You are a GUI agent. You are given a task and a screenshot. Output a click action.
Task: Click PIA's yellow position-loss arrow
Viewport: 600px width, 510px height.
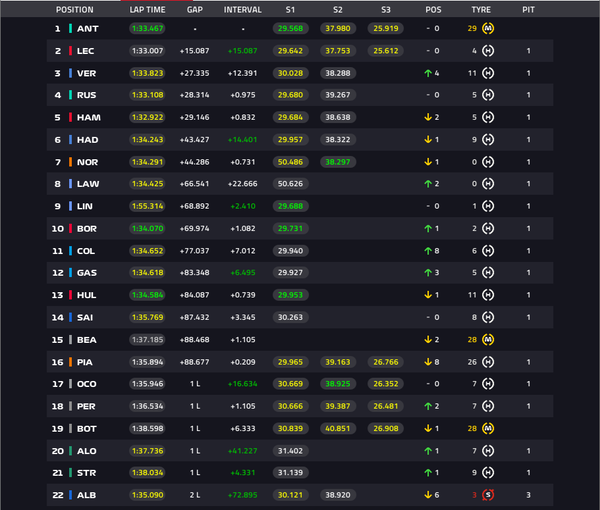click(x=428, y=362)
